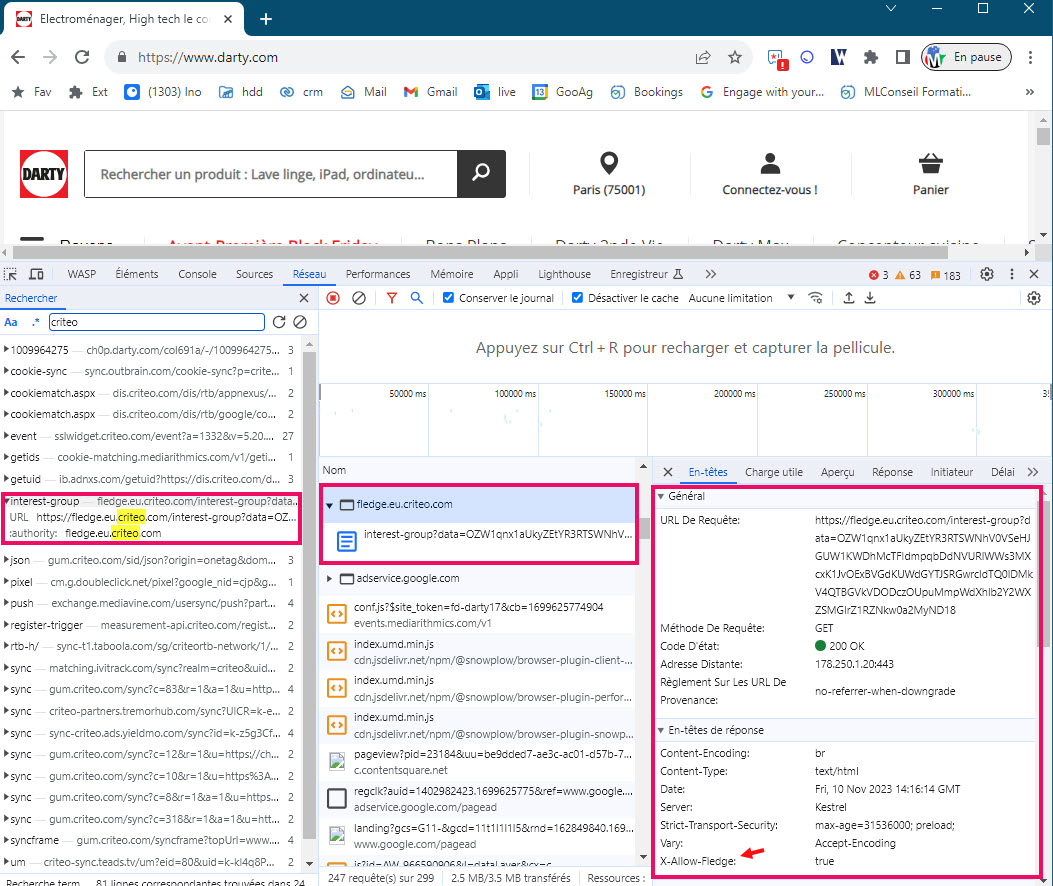Open the Panier basket

click(x=931, y=174)
